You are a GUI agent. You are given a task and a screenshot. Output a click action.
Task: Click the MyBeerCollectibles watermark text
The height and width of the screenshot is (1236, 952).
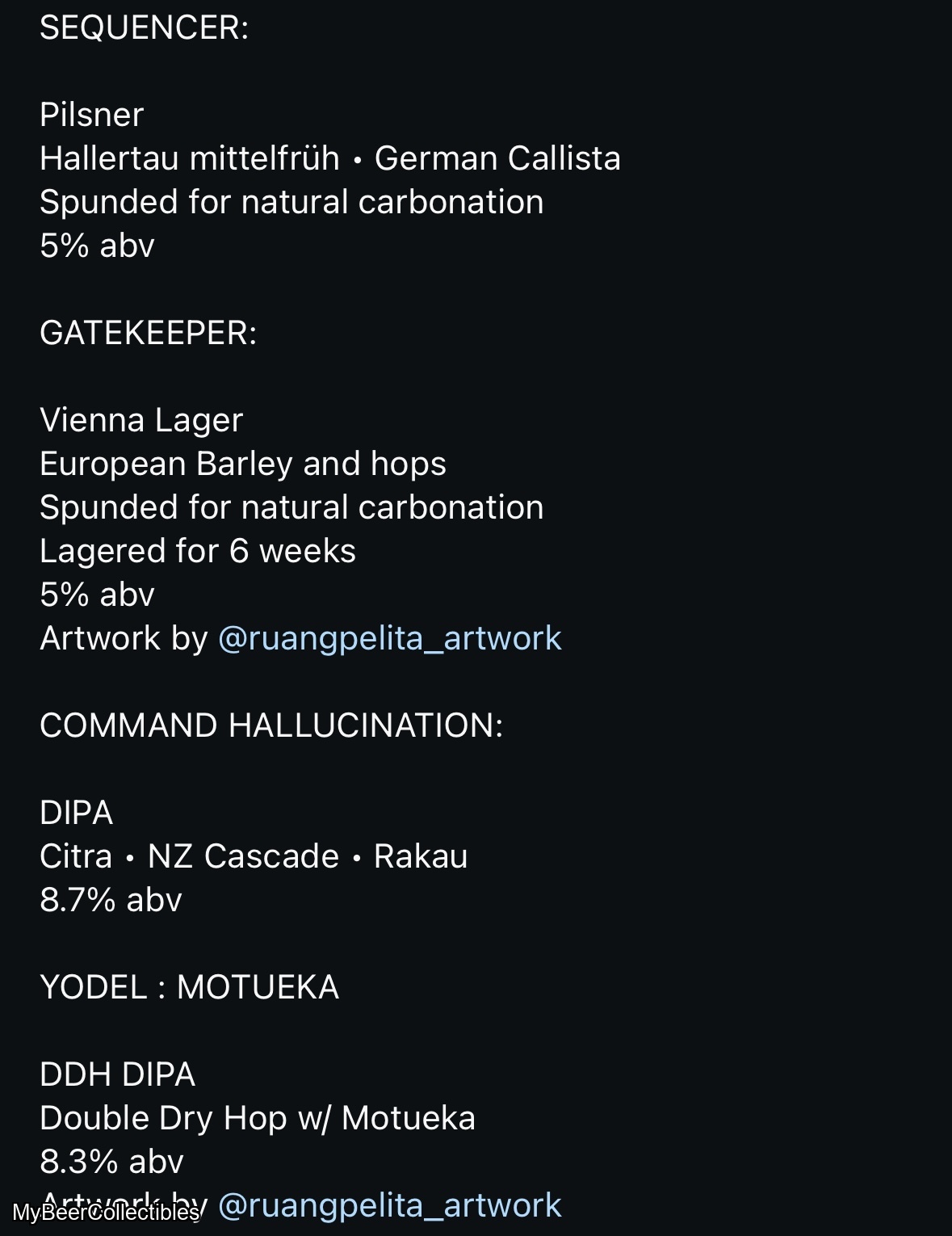pyautogui.click(x=106, y=1213)
